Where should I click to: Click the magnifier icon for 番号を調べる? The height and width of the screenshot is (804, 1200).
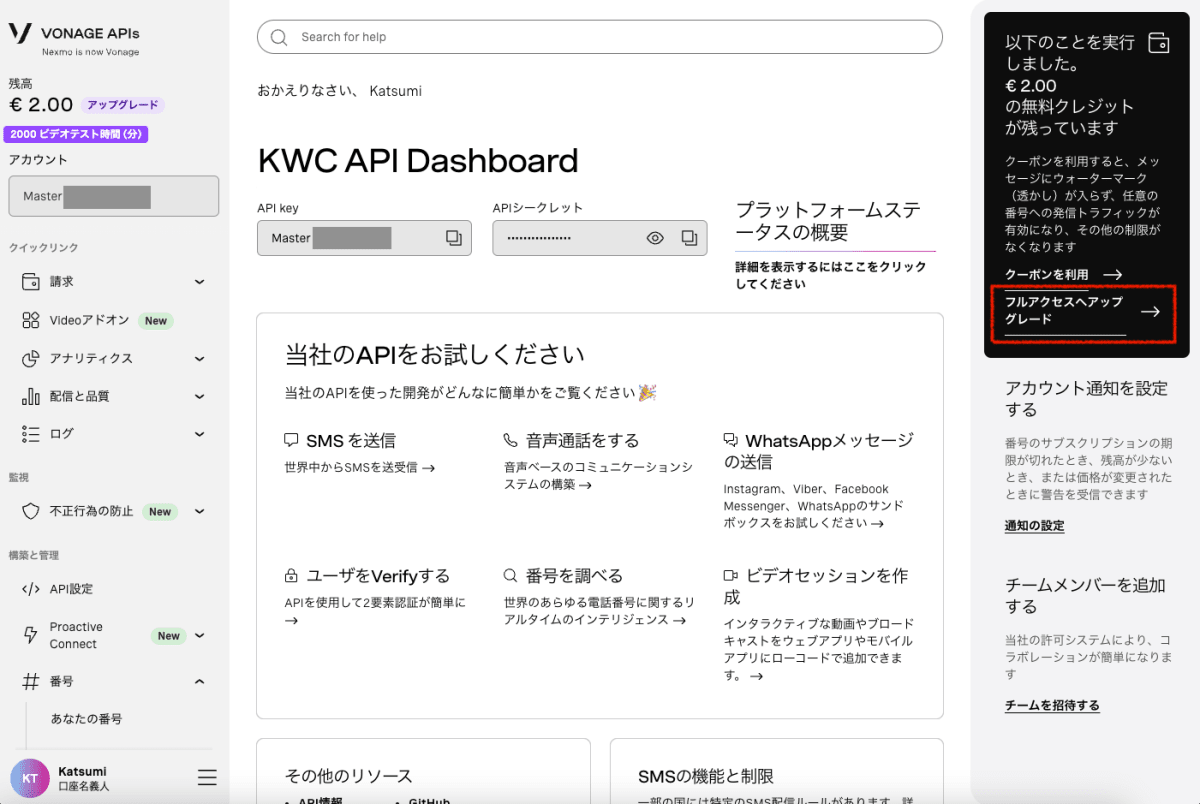(511, 576)
